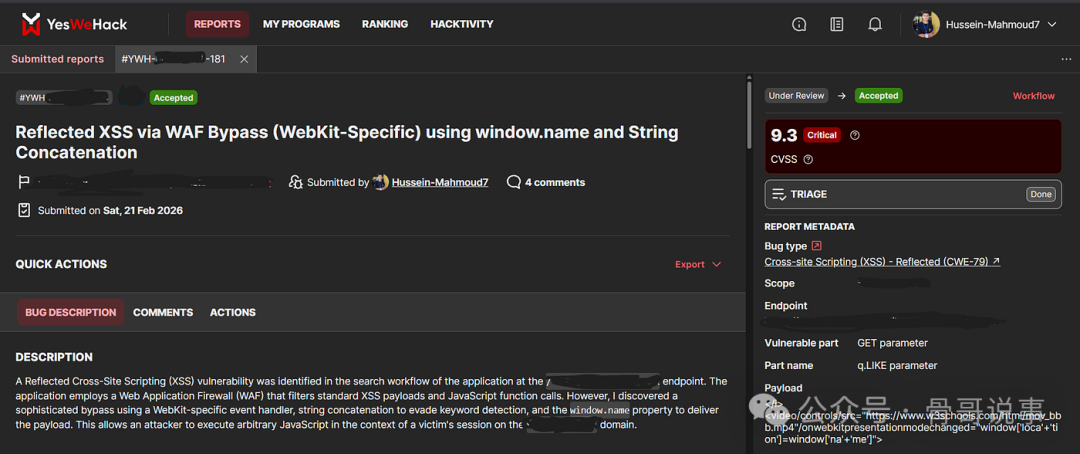Open the help circle icon in header

pos(799,24)
